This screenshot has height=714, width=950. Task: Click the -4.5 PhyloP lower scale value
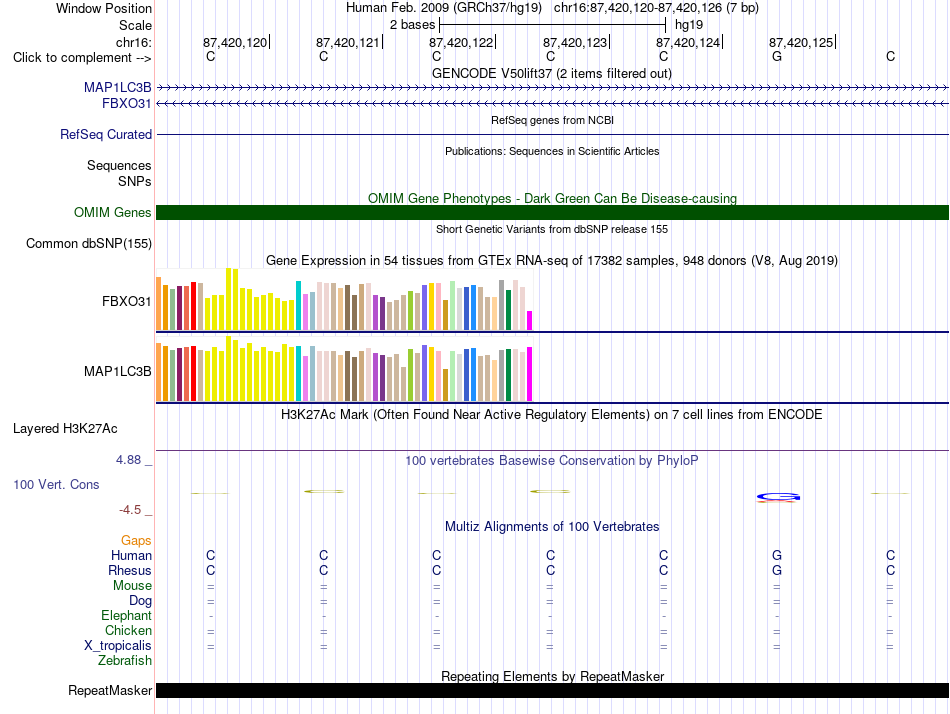tap(130, 510)
